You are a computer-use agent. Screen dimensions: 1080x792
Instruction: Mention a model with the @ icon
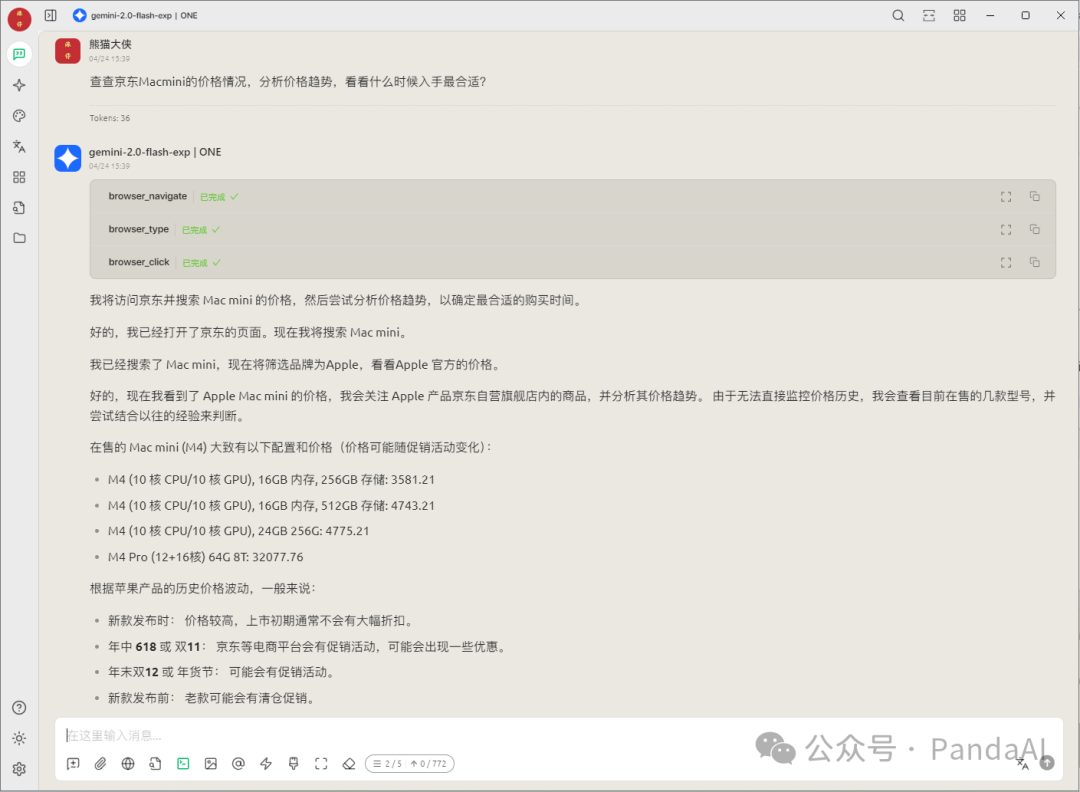pyautogui.click(x=238, y=764)
